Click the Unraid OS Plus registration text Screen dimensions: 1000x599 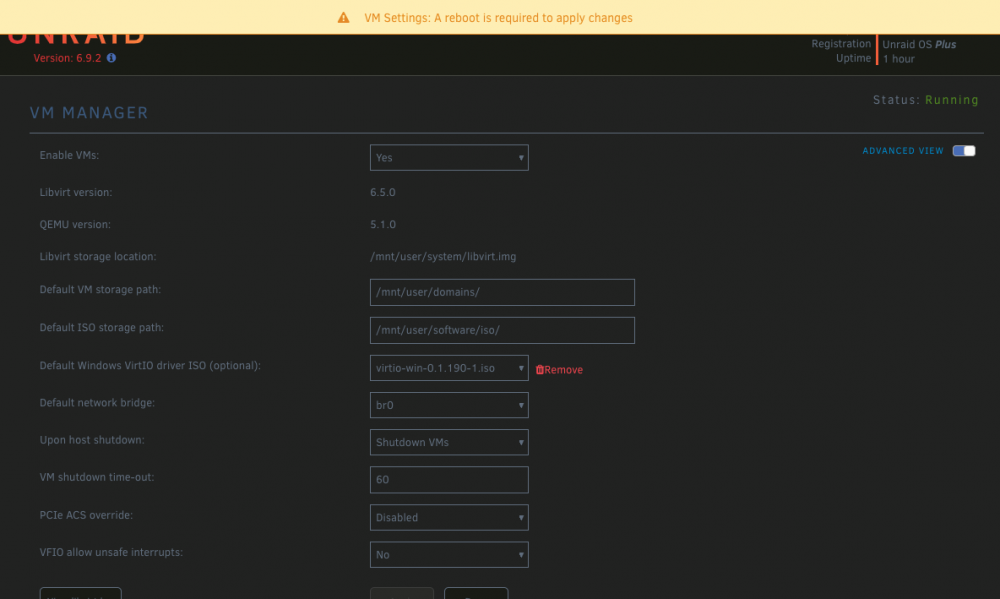(x=919, y=45)
